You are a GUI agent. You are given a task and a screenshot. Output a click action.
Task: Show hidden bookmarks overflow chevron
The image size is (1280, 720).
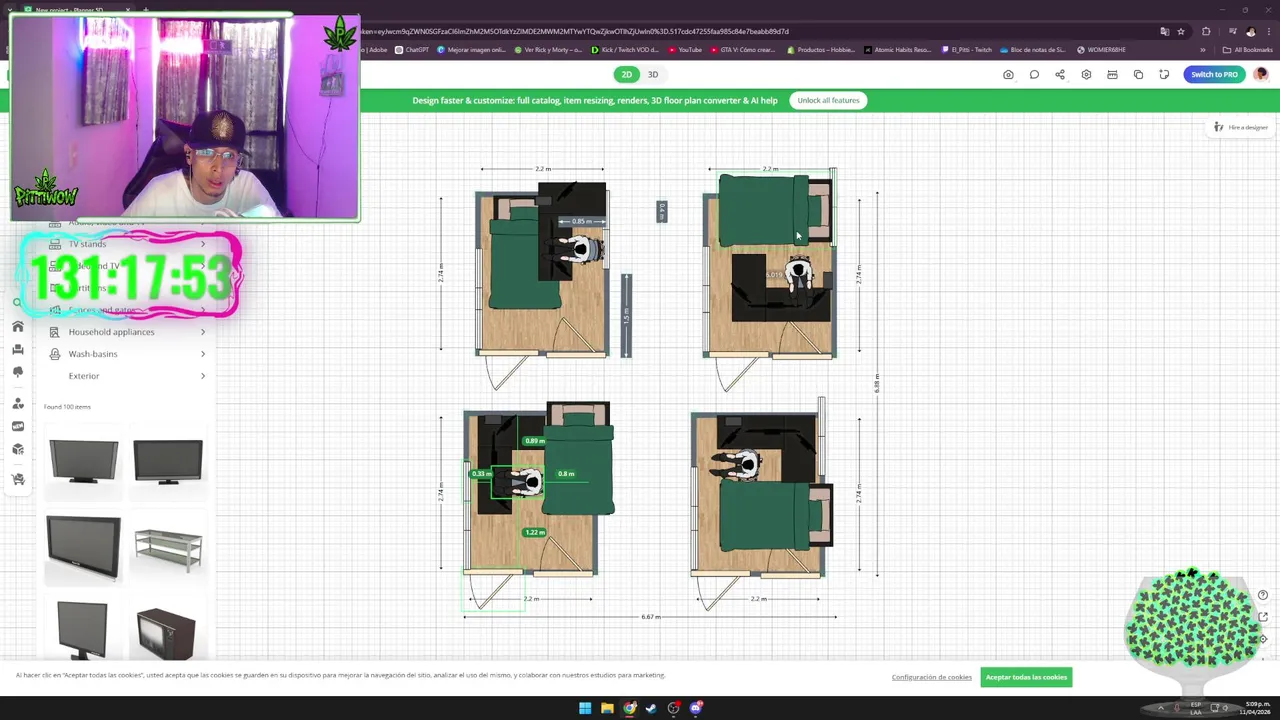click(1203, 49)
